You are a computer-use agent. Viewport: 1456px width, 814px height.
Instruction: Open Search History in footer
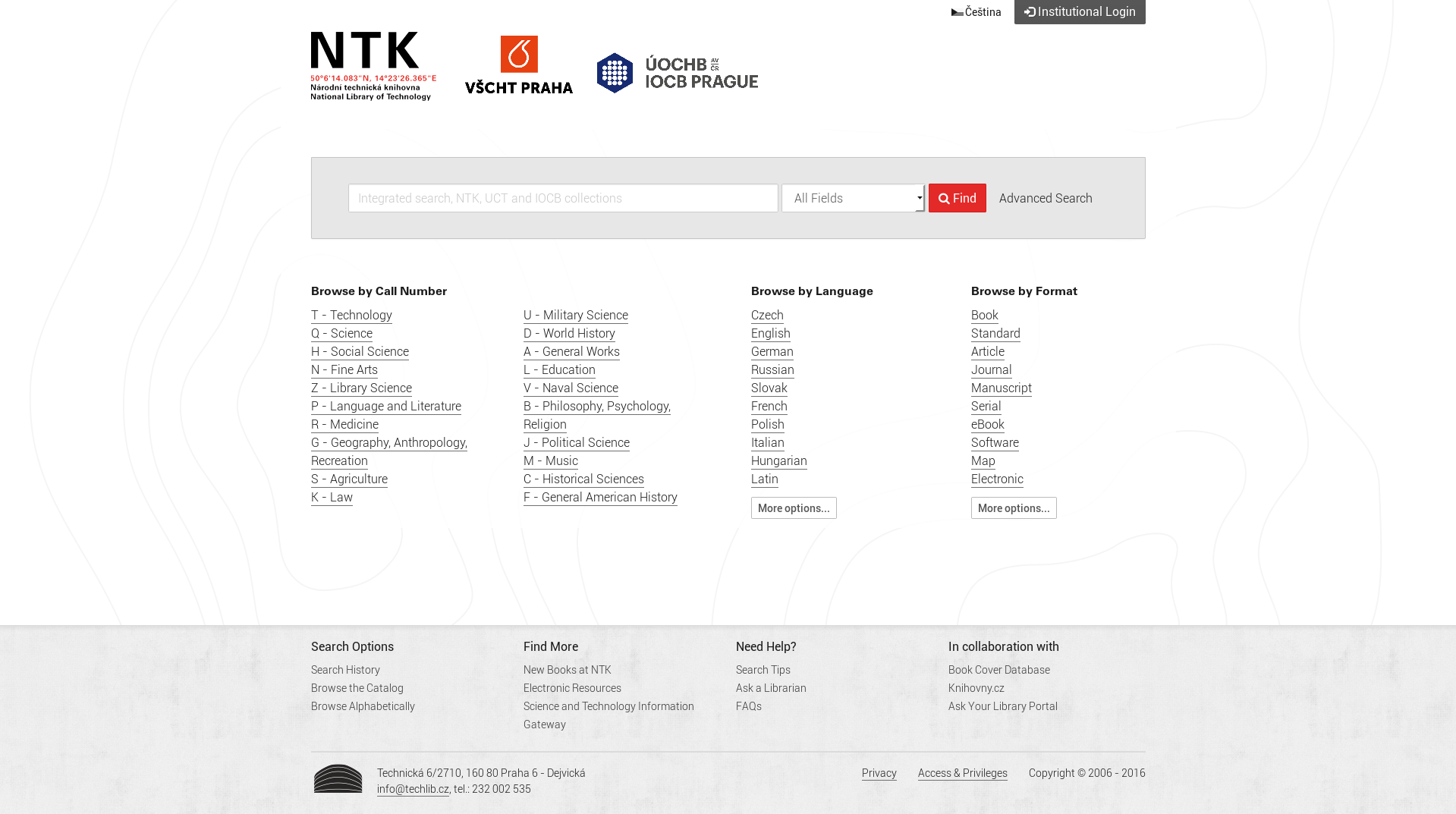tap(345, 670)
